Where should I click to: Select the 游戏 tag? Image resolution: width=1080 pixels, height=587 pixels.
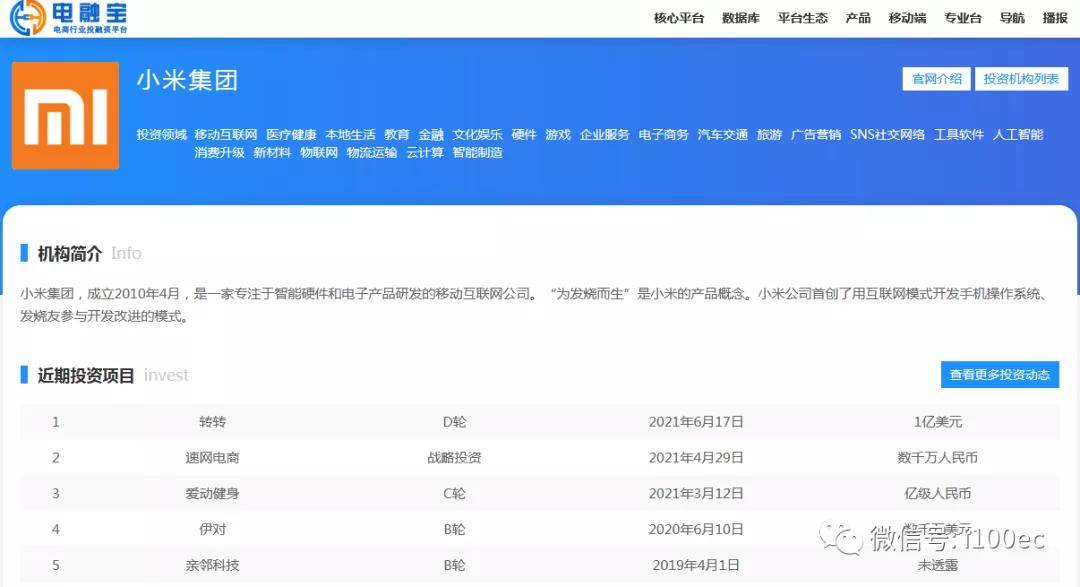(558, 134)
